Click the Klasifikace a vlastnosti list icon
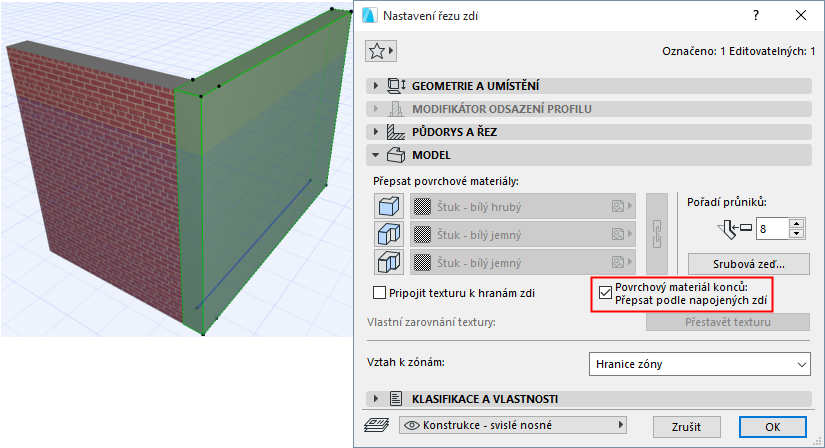Viewport: 825px width, 448px height. [396, 399]
